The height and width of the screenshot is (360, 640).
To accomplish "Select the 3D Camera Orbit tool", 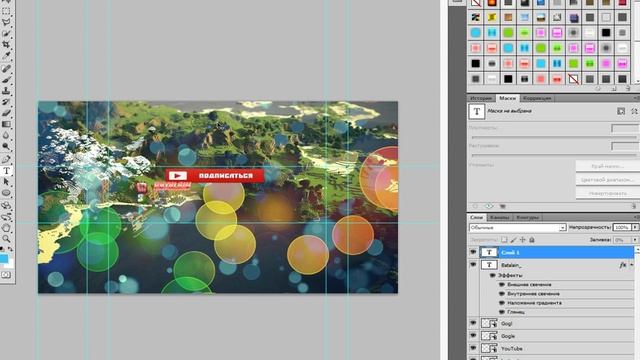I will pos(6,217).
